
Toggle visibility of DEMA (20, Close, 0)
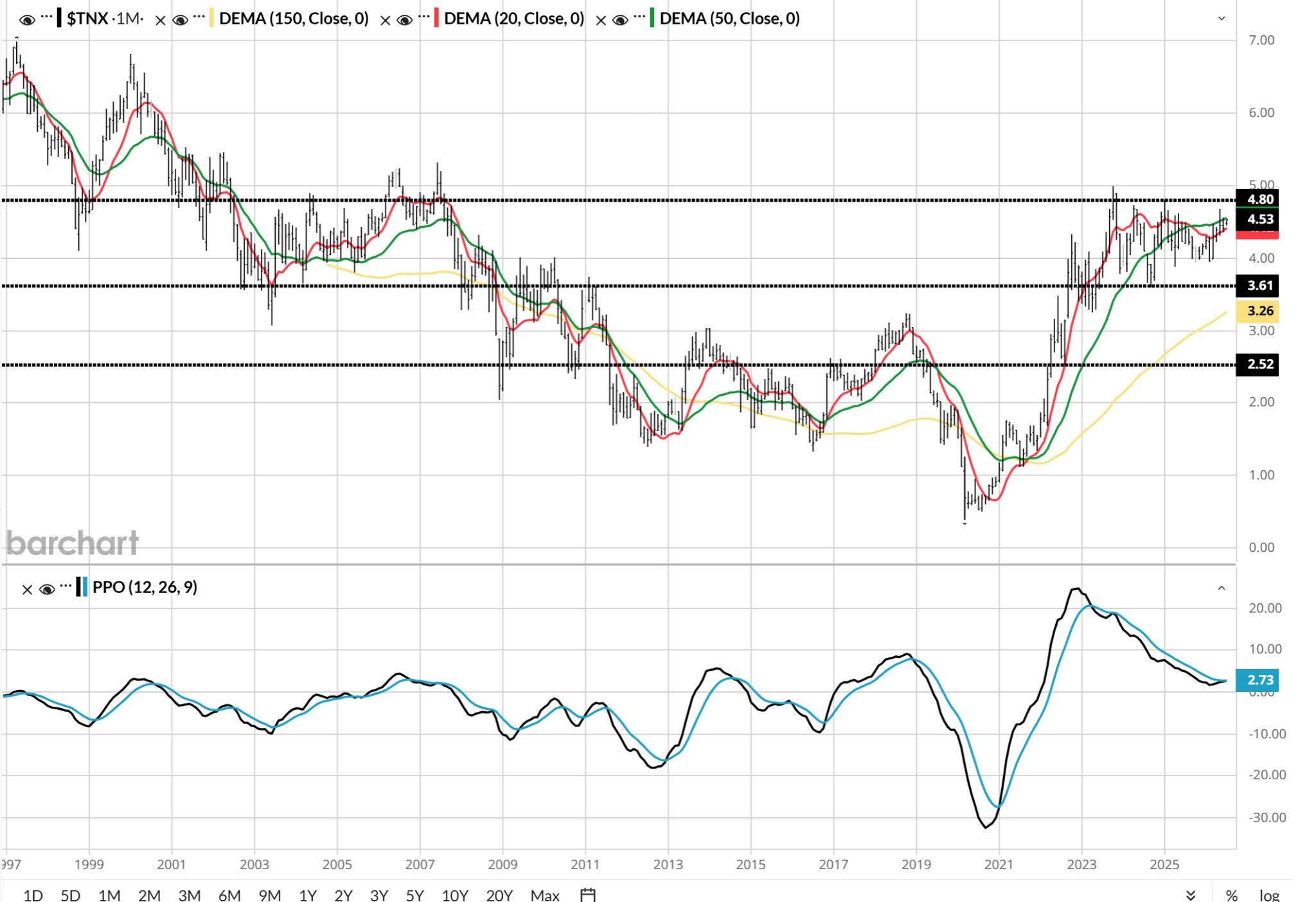[405, 21]
